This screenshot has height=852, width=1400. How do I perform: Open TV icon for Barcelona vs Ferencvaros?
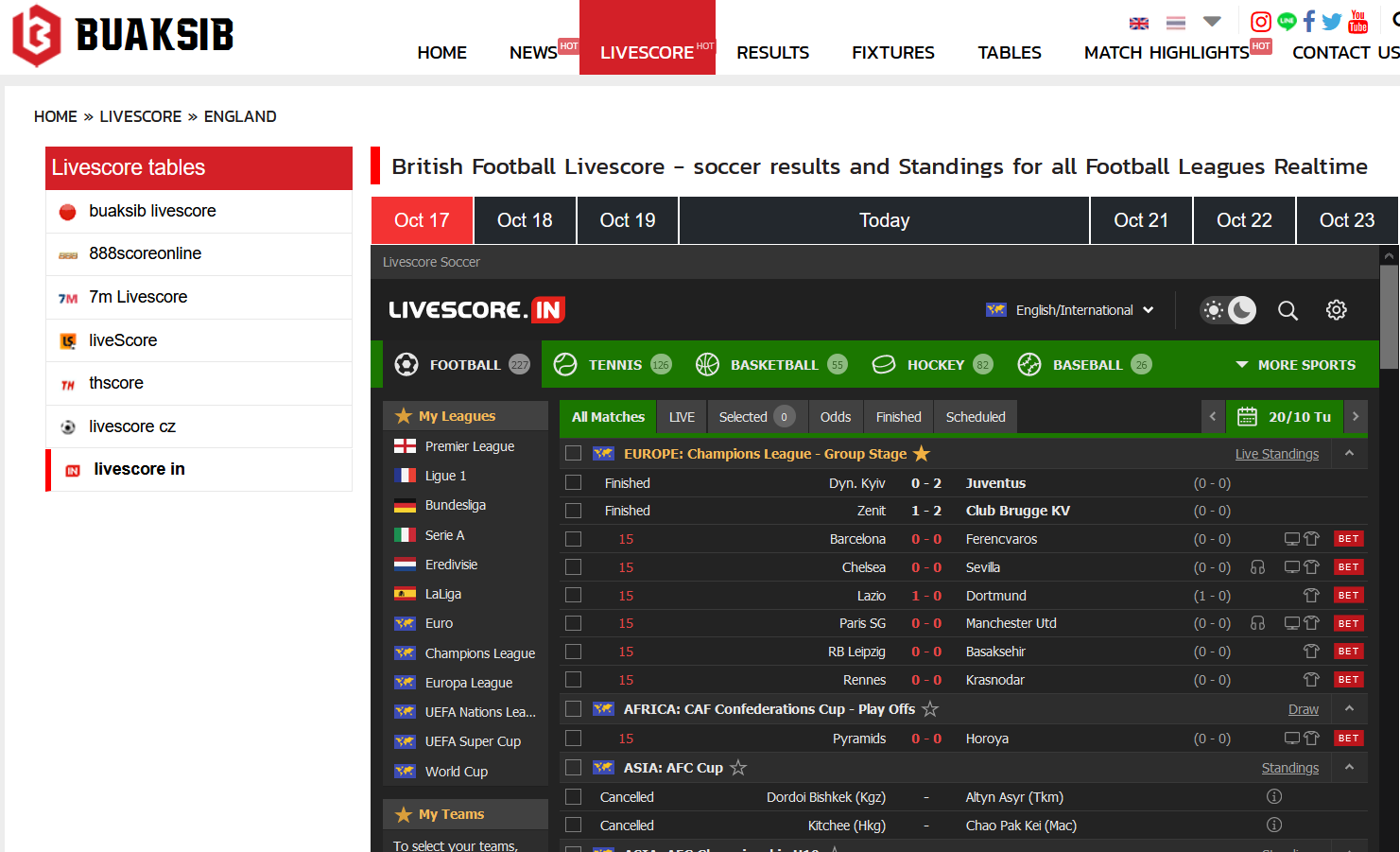(x=1291, y=538)
